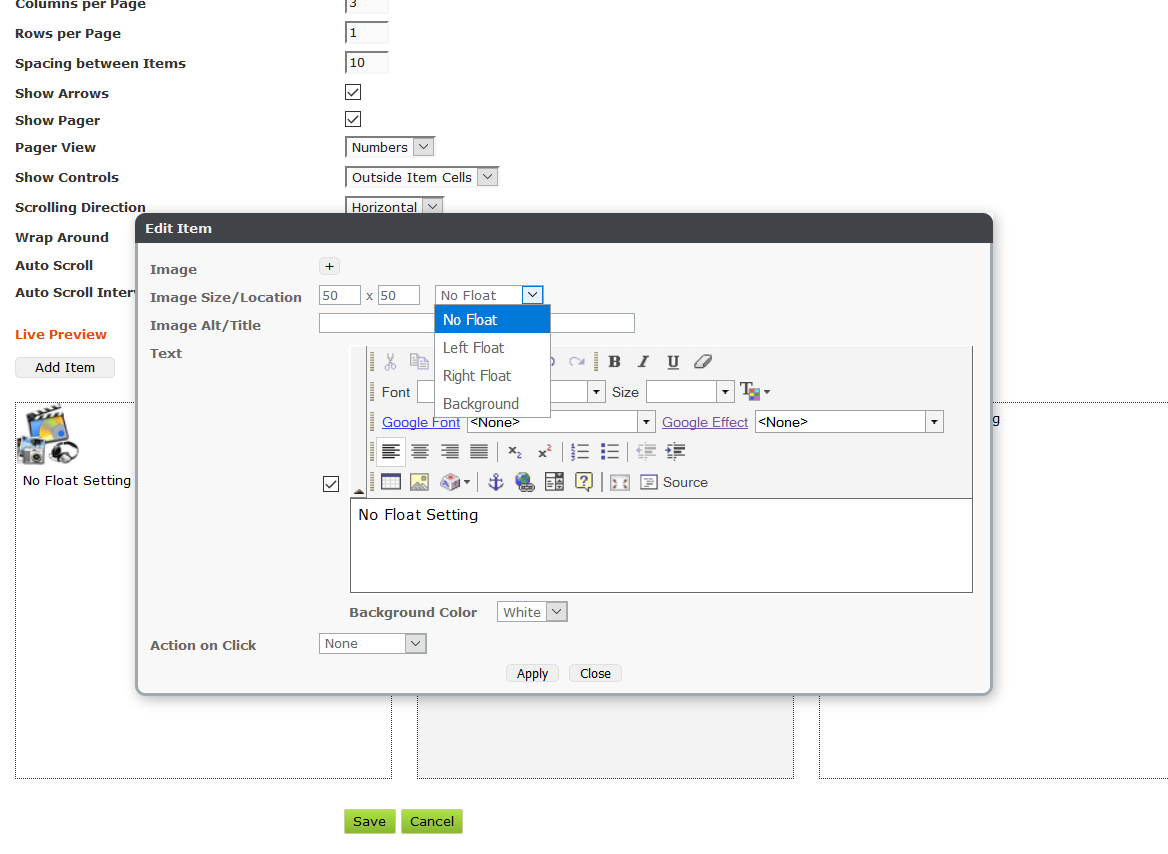Uncheck the Show Arrows checkbox
1168x854 pixels.
353,92
